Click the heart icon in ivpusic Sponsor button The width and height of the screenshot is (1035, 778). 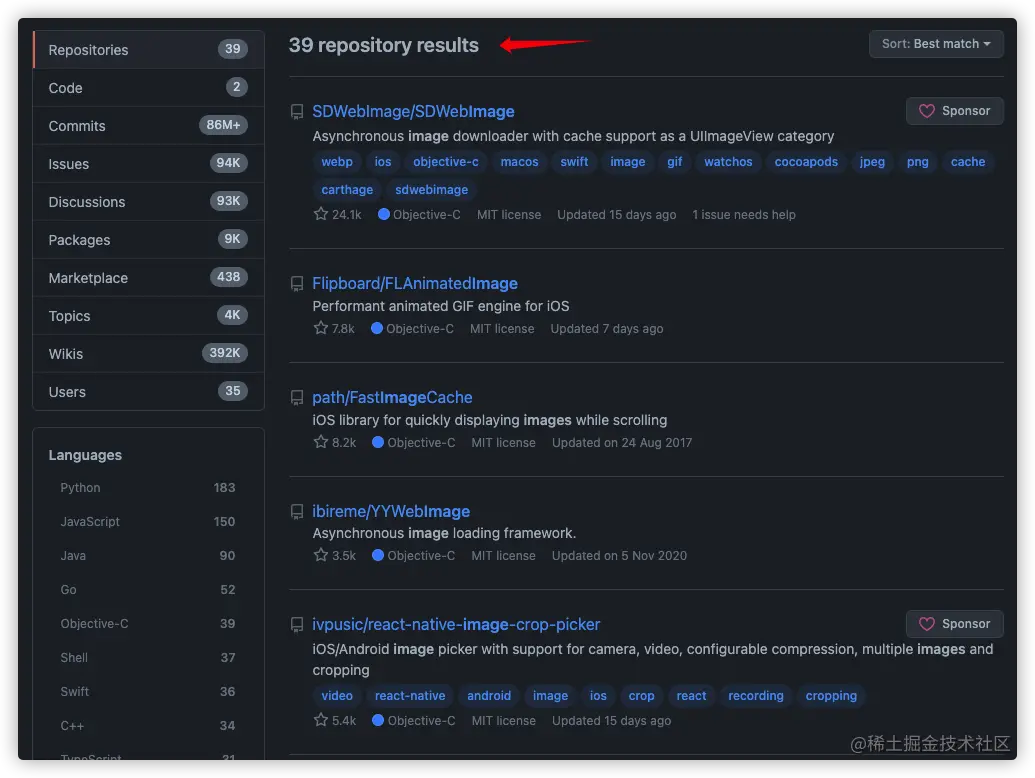(x=927, y=624)
